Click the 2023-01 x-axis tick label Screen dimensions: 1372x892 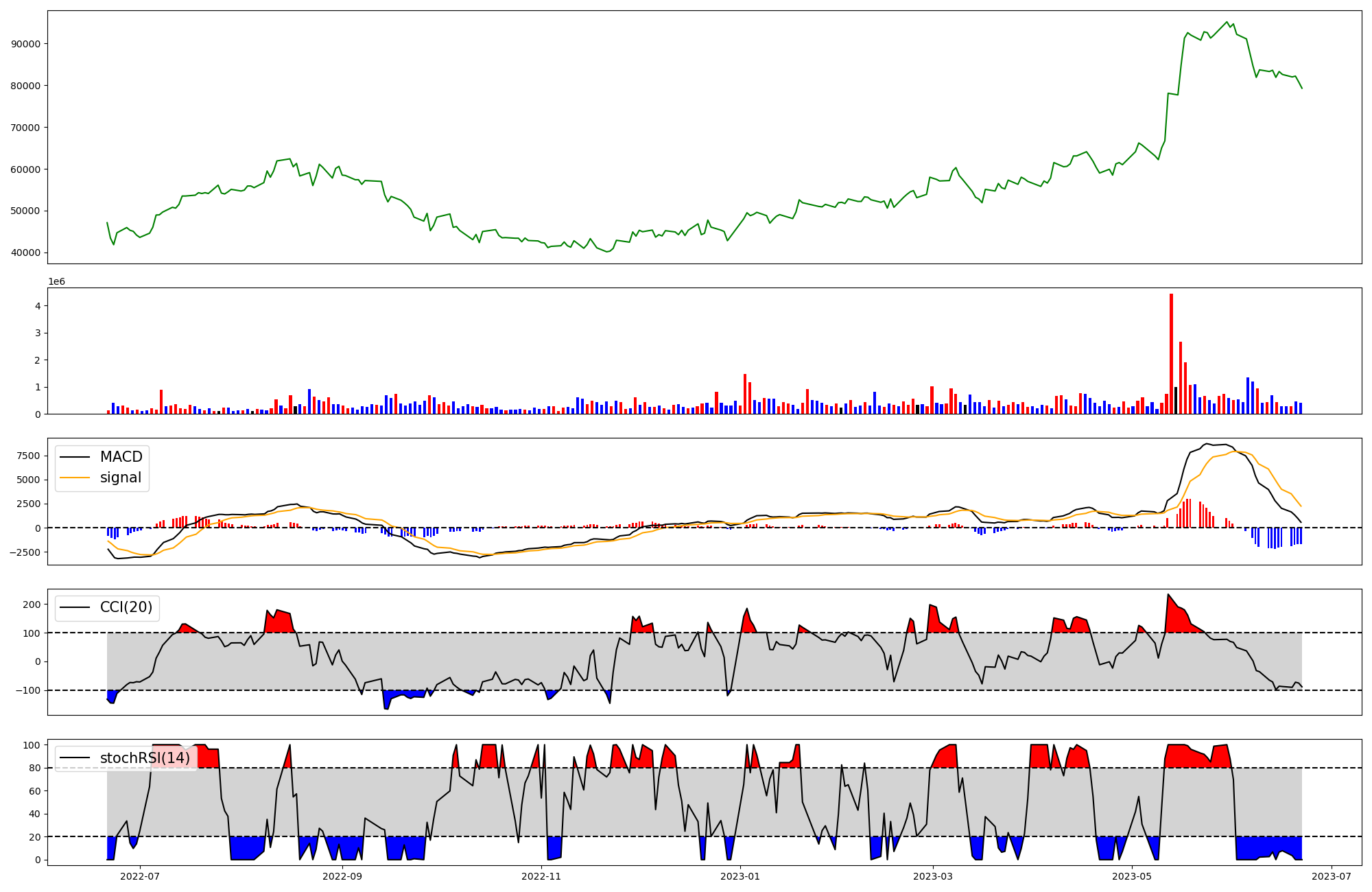coord(741,876)
